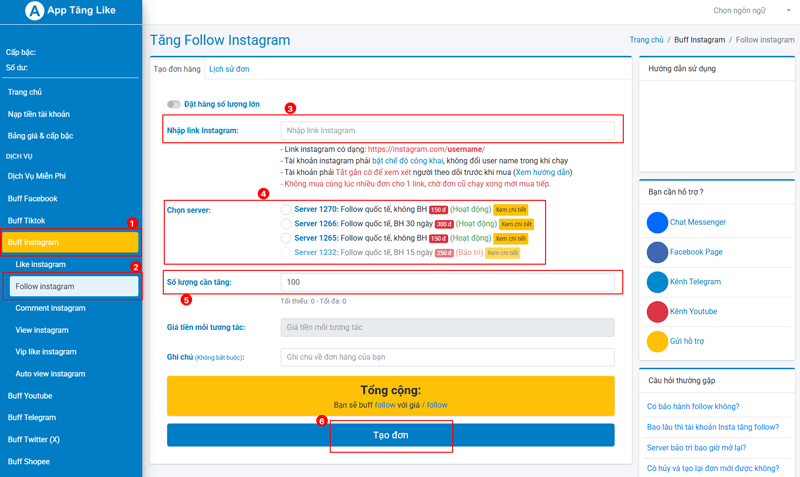This screenshot has height=477, width=800.
Task: Click Xem chi tiết for Server 1265
Action: (x=511, y=238)
